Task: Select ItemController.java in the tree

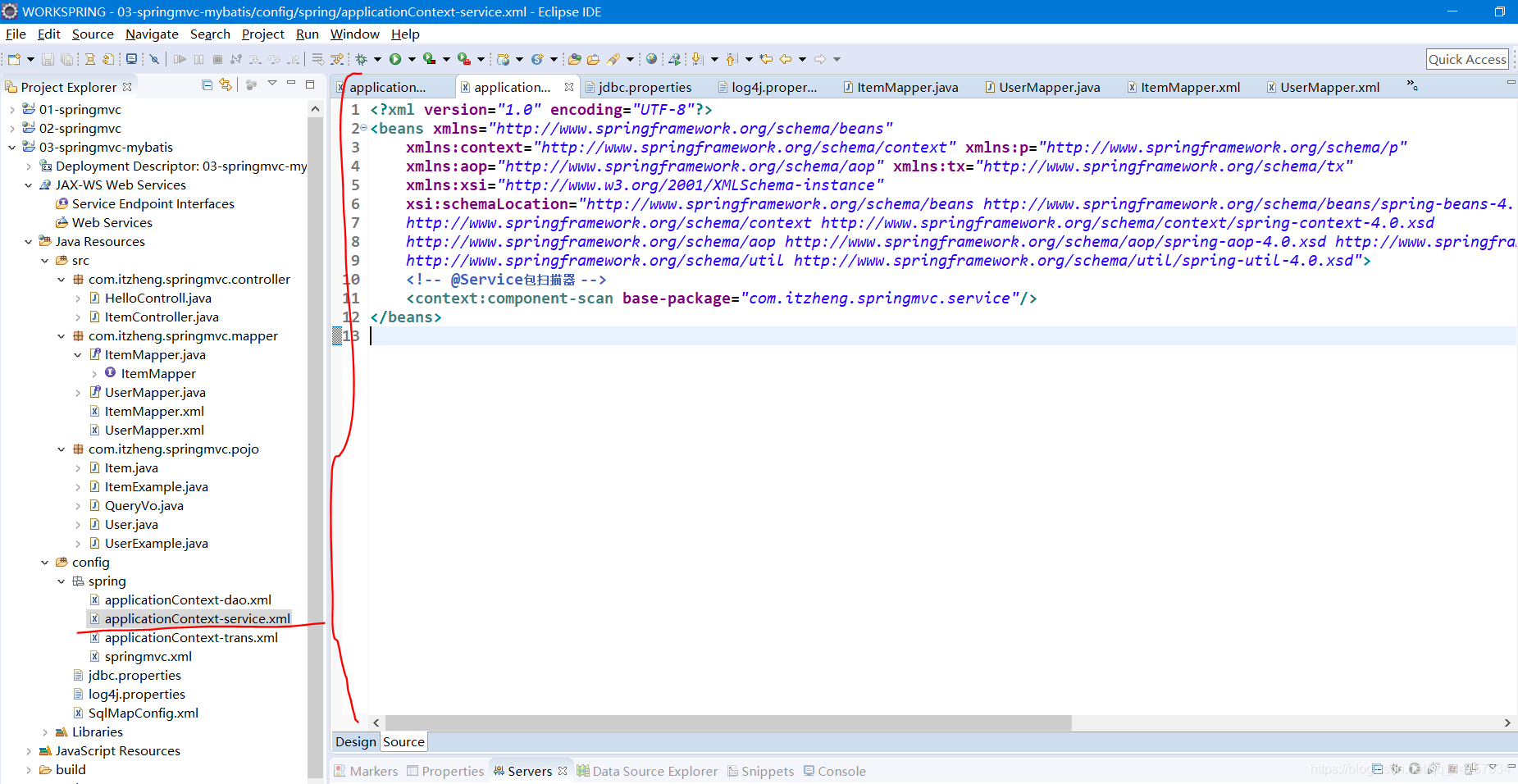Action: point(162,317)
